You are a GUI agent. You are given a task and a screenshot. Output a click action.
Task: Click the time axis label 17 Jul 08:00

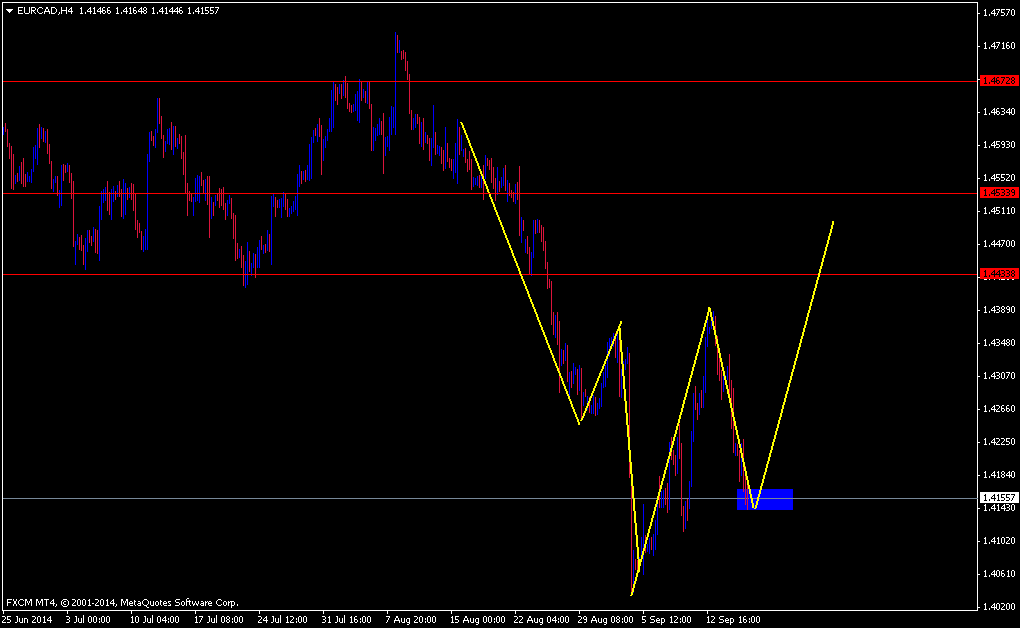click(x=219, y=620)
